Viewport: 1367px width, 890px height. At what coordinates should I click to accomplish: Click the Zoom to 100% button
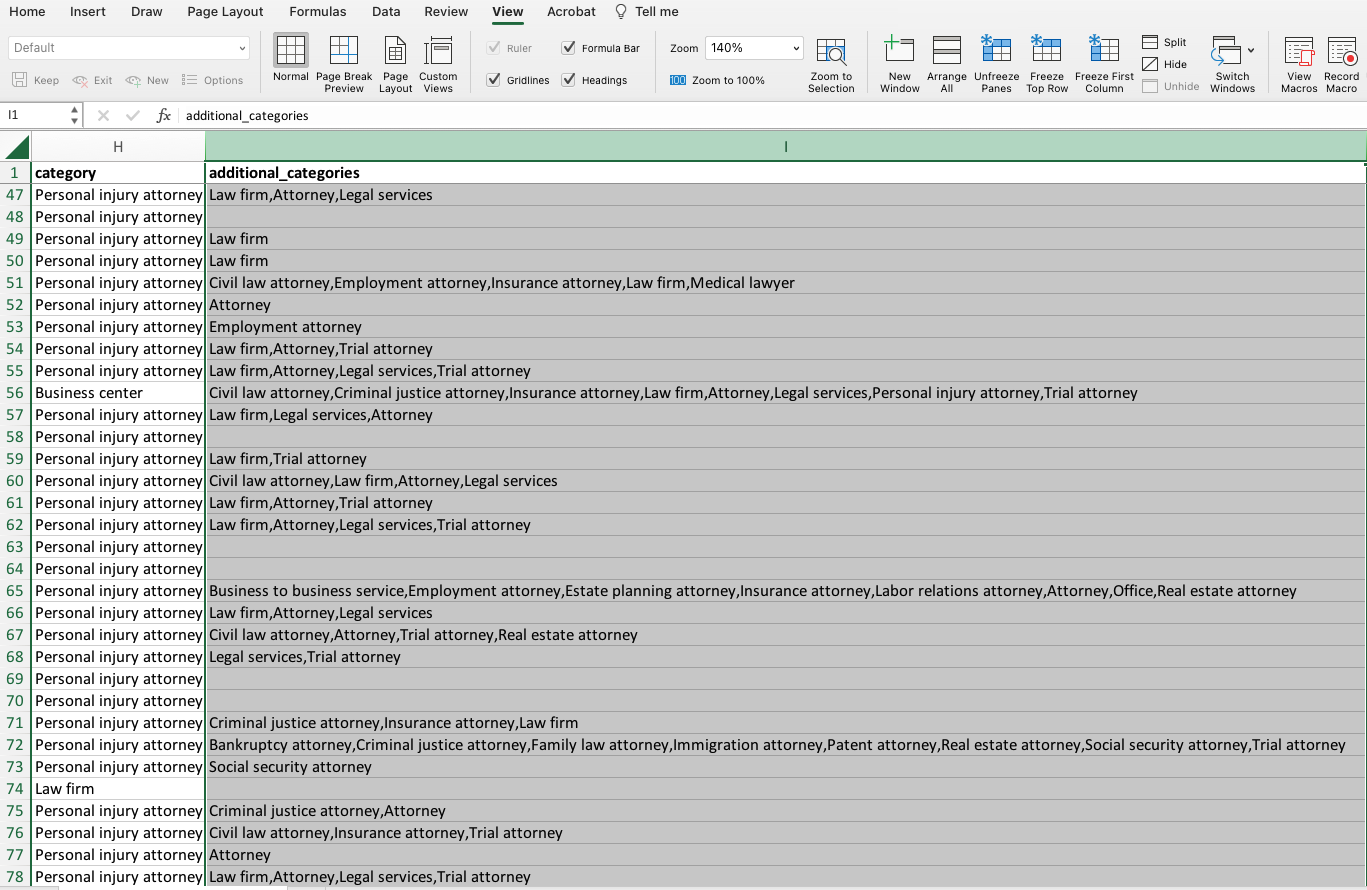tap(717, 80)
